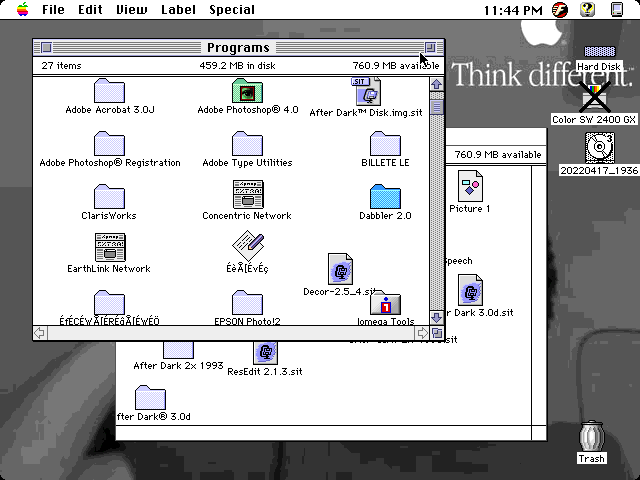Select the Hard Disk desktop icon
Image resolution: width=640 pixels, height=480 pixels.
click(600, 52)
